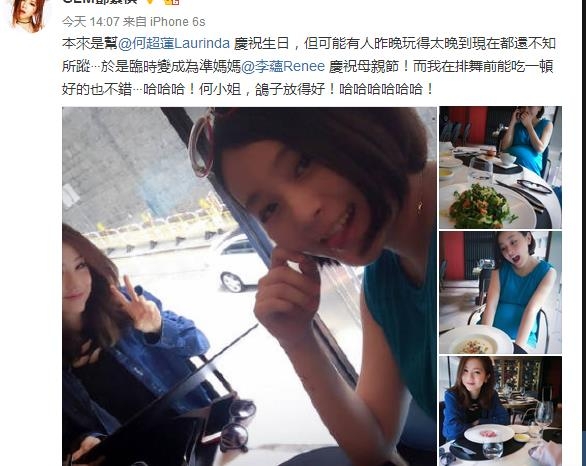Open the post timestamp 今天 14:07
586x466 pixels.
tap(90, 22)
